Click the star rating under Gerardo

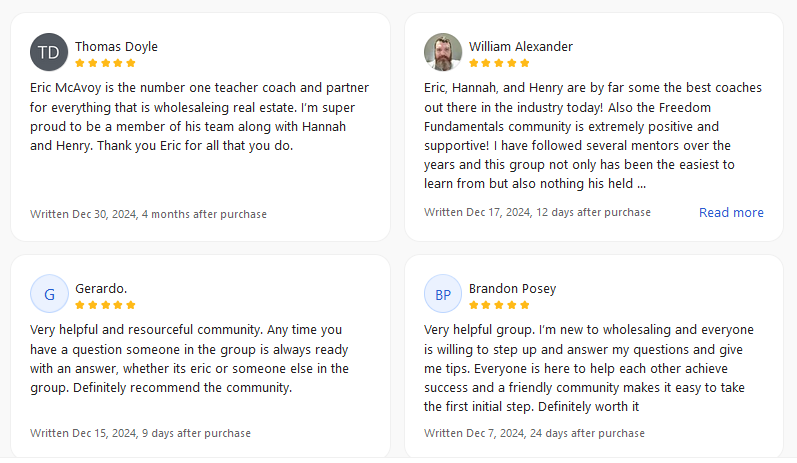point(105,305)
